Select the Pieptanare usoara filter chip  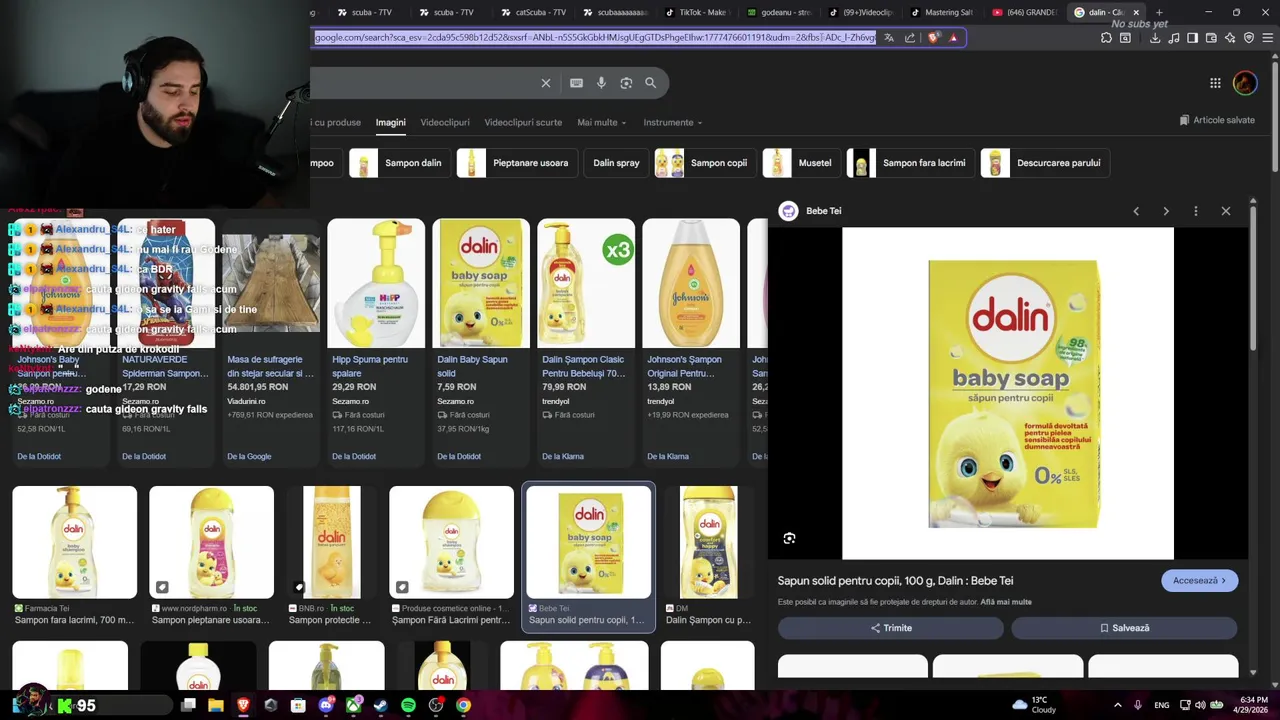click(x=516, y=163)
